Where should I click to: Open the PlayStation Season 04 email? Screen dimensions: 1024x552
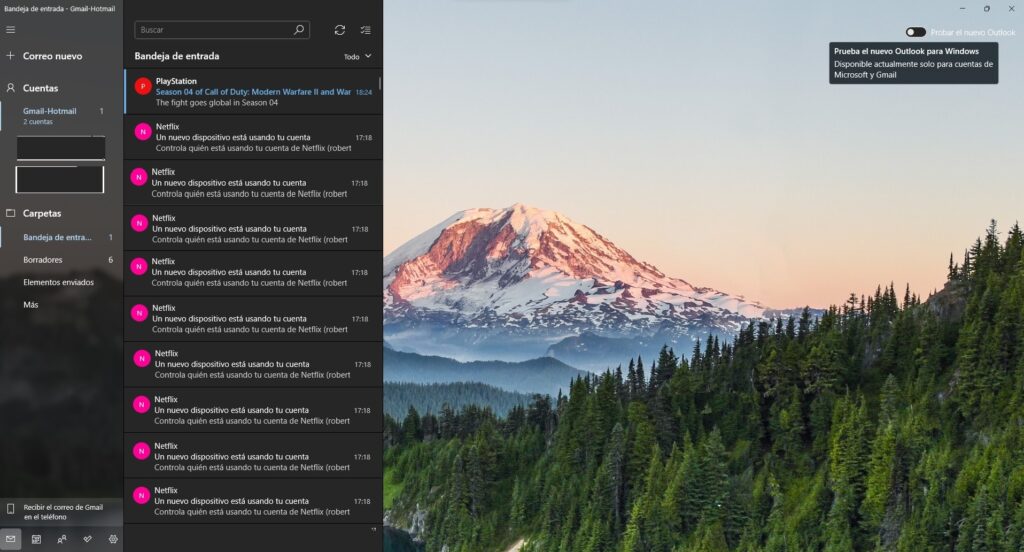point(252,92)
